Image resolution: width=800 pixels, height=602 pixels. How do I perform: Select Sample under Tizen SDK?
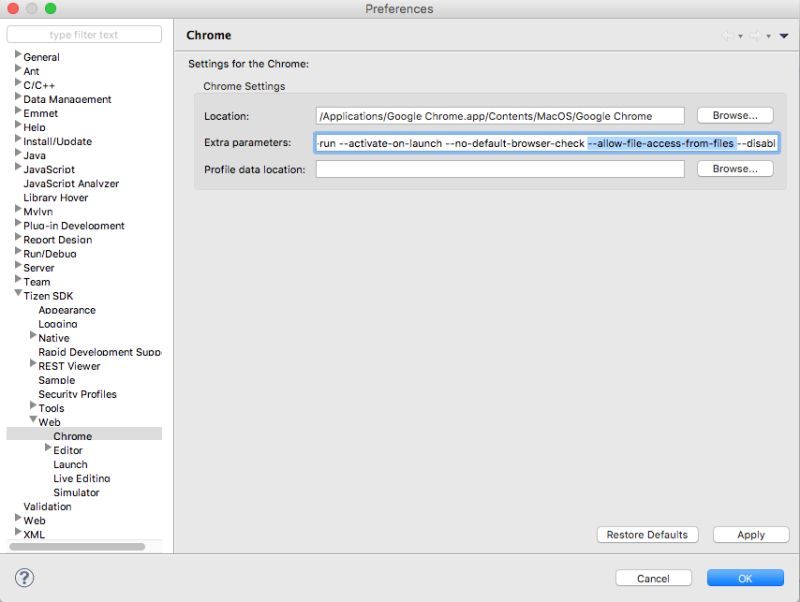57,380
